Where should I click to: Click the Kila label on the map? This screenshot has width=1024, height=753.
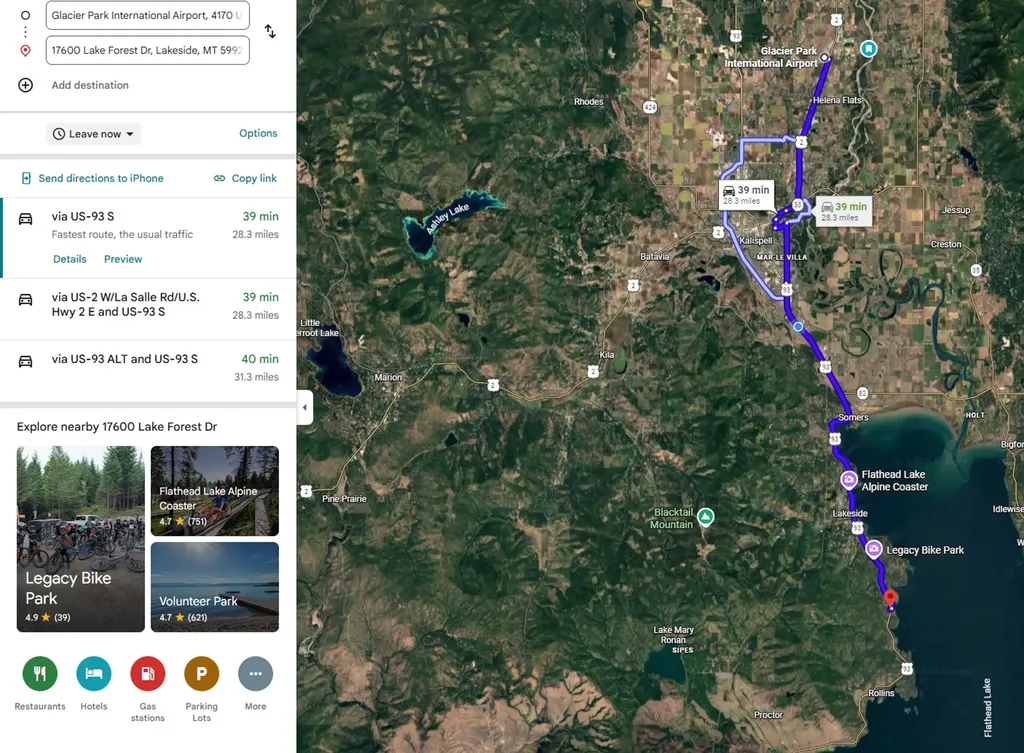pos(607,355)
